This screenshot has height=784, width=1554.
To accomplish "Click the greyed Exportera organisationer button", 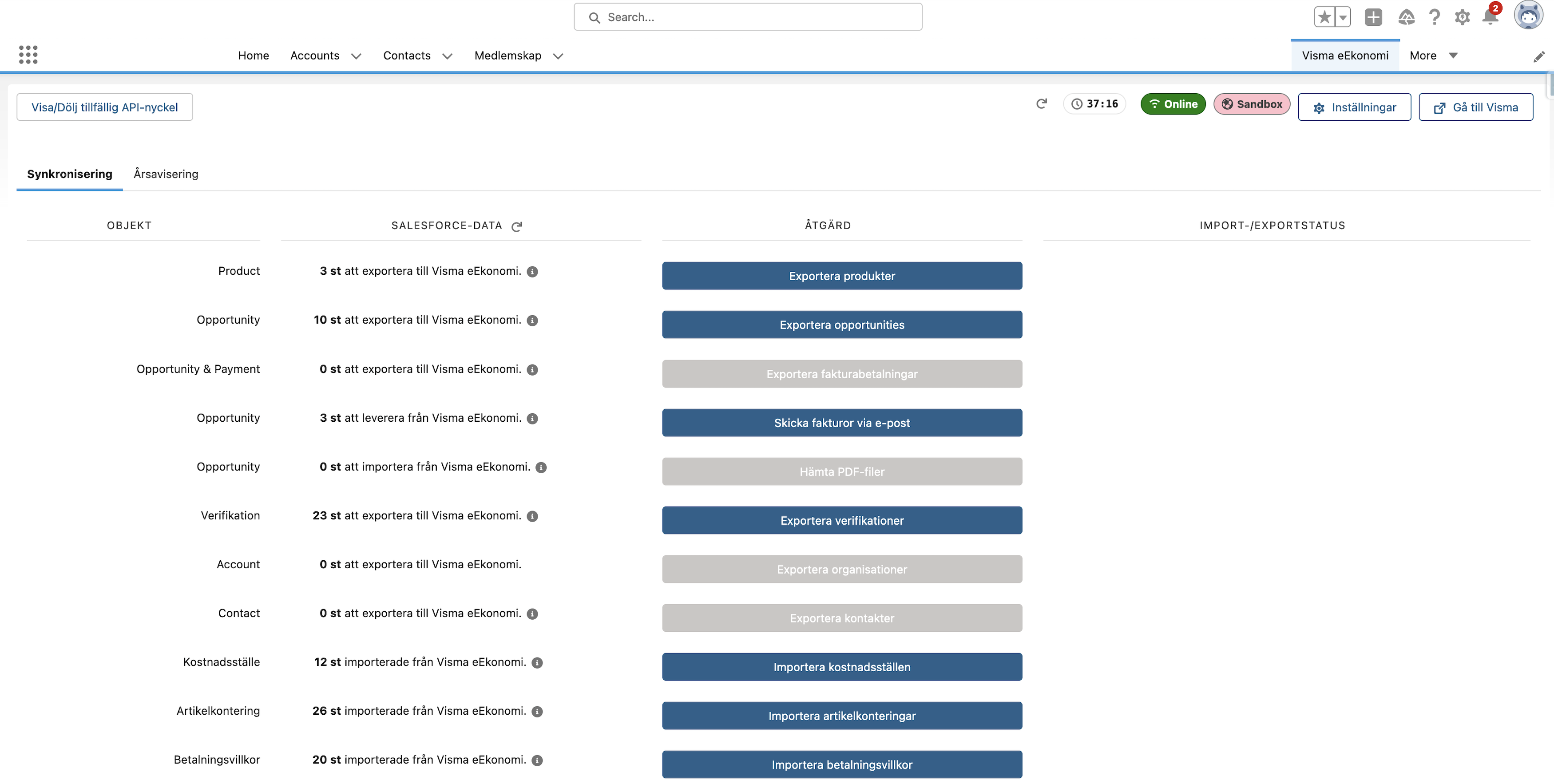I will [x=841, y=569].
